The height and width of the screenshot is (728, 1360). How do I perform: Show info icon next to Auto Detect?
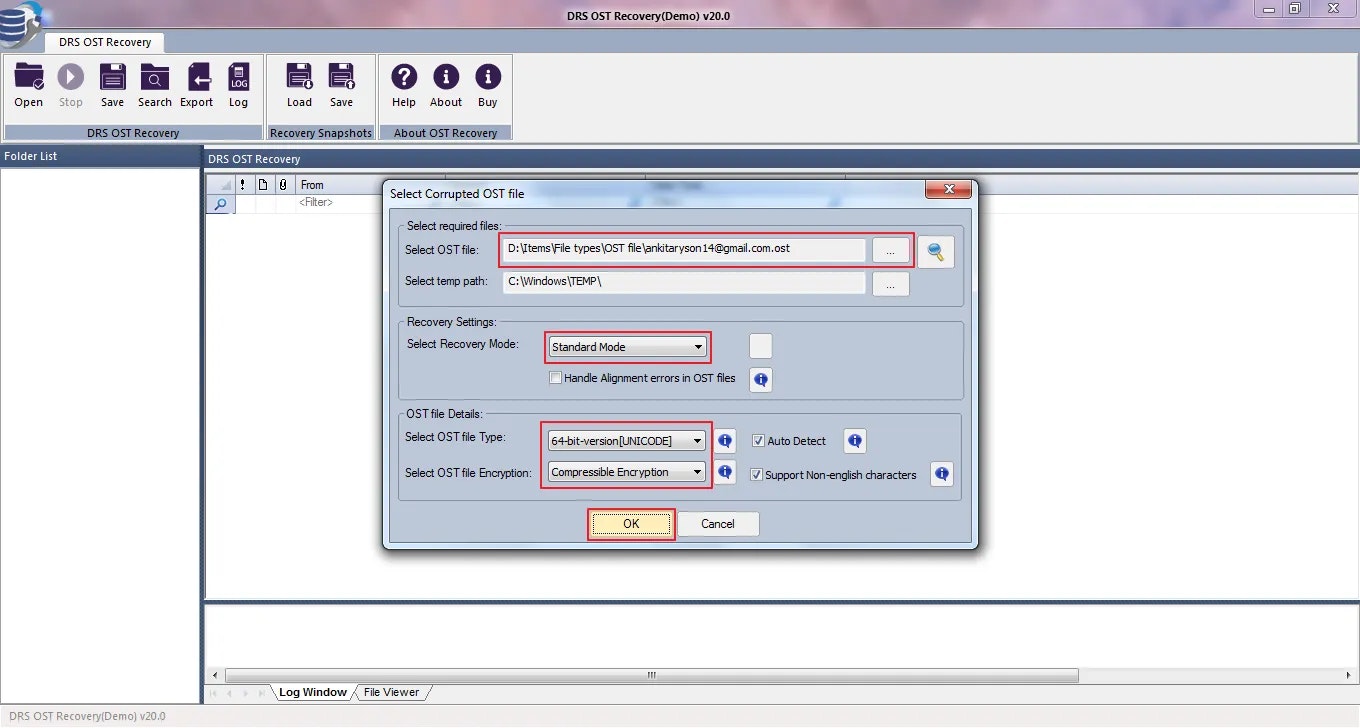pos(855,440)
